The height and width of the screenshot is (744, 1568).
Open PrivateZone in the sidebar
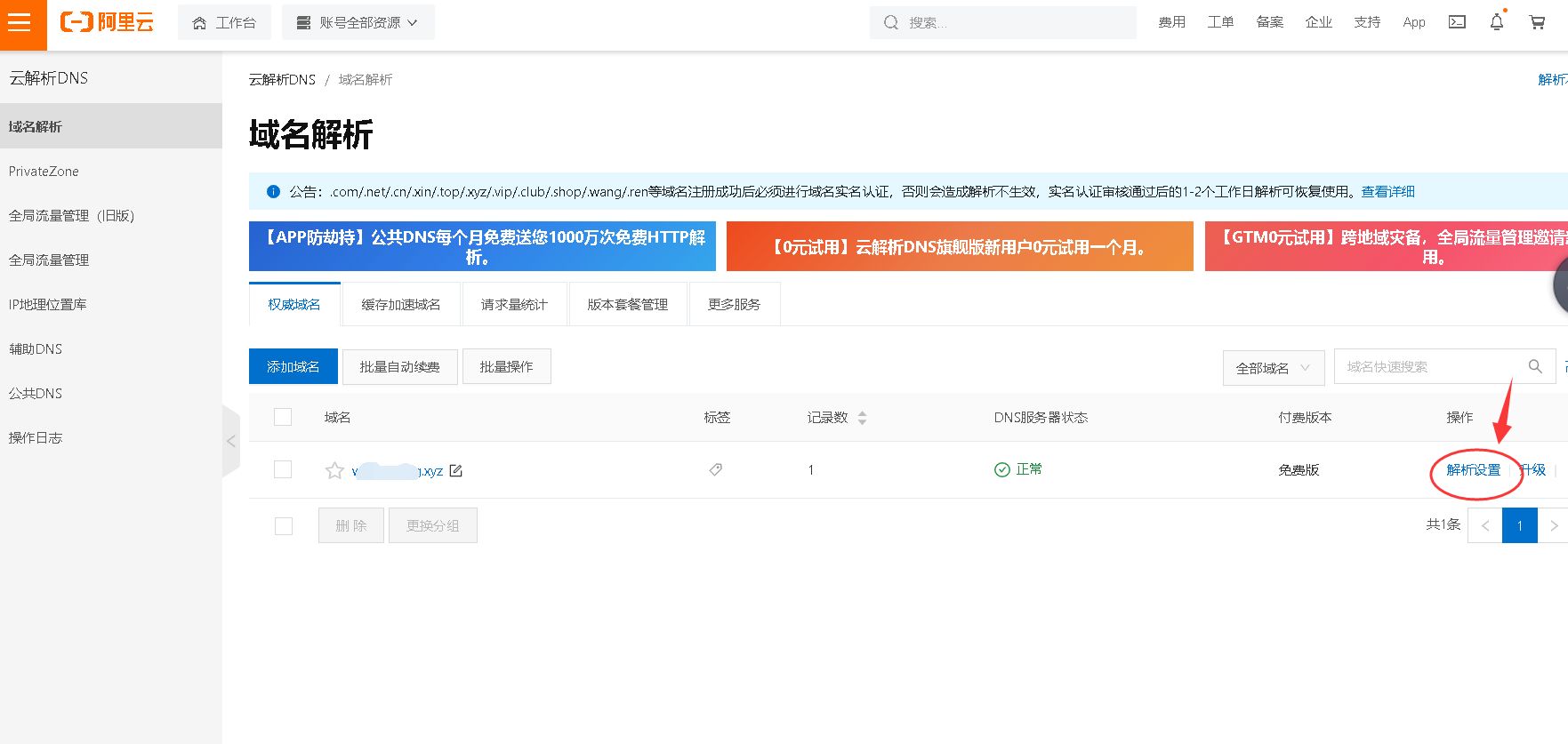click(44, 171)
